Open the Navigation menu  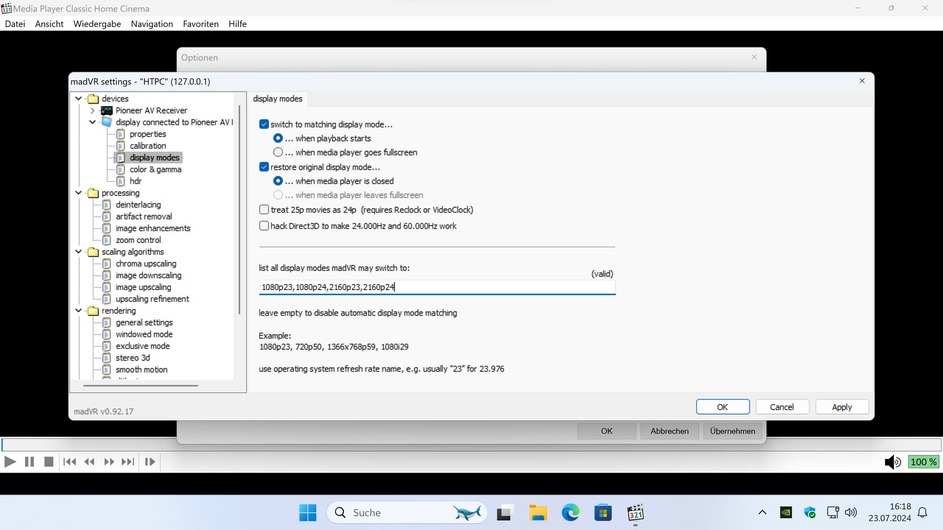click(152, 24)
